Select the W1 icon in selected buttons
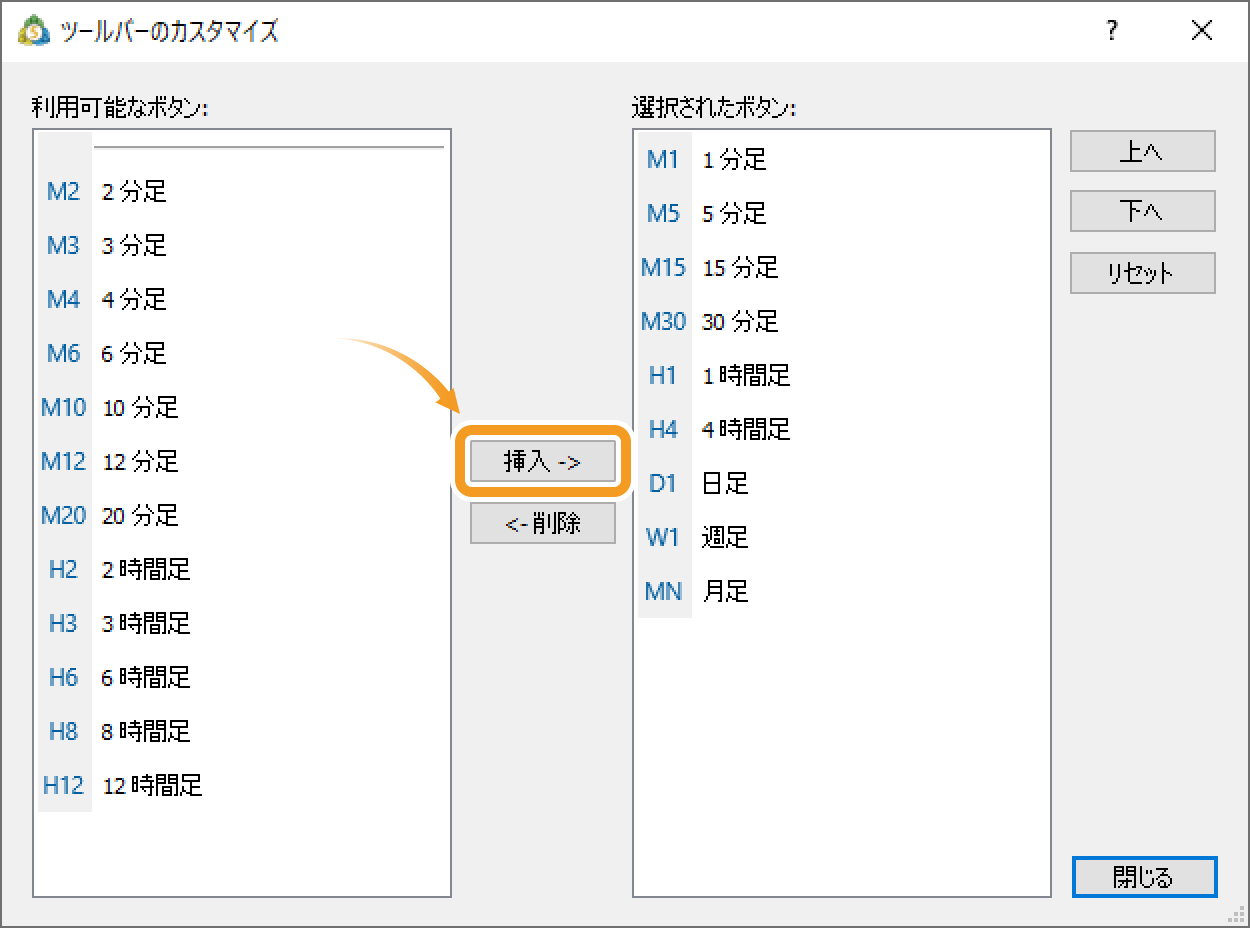The image size is (1250, 928). click(663, 538)
